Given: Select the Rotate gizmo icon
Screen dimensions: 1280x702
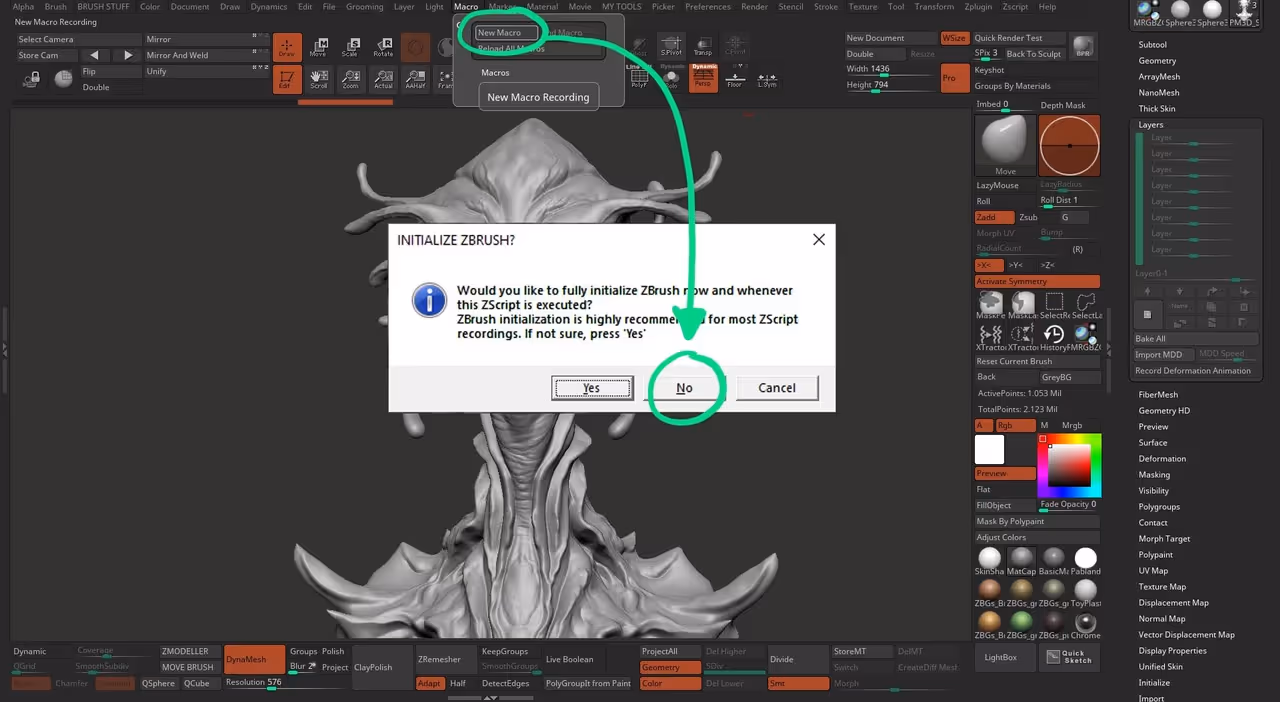Looking at the screenshot, I should (383, 47).
